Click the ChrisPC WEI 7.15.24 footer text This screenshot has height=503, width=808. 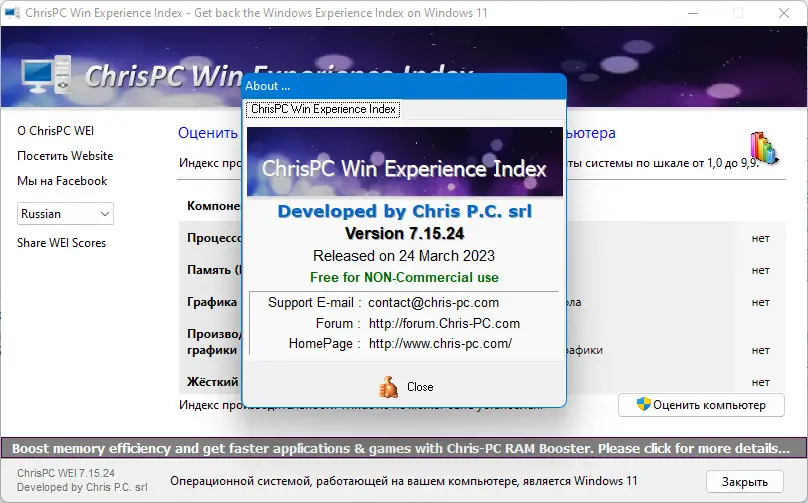point(66,473)
